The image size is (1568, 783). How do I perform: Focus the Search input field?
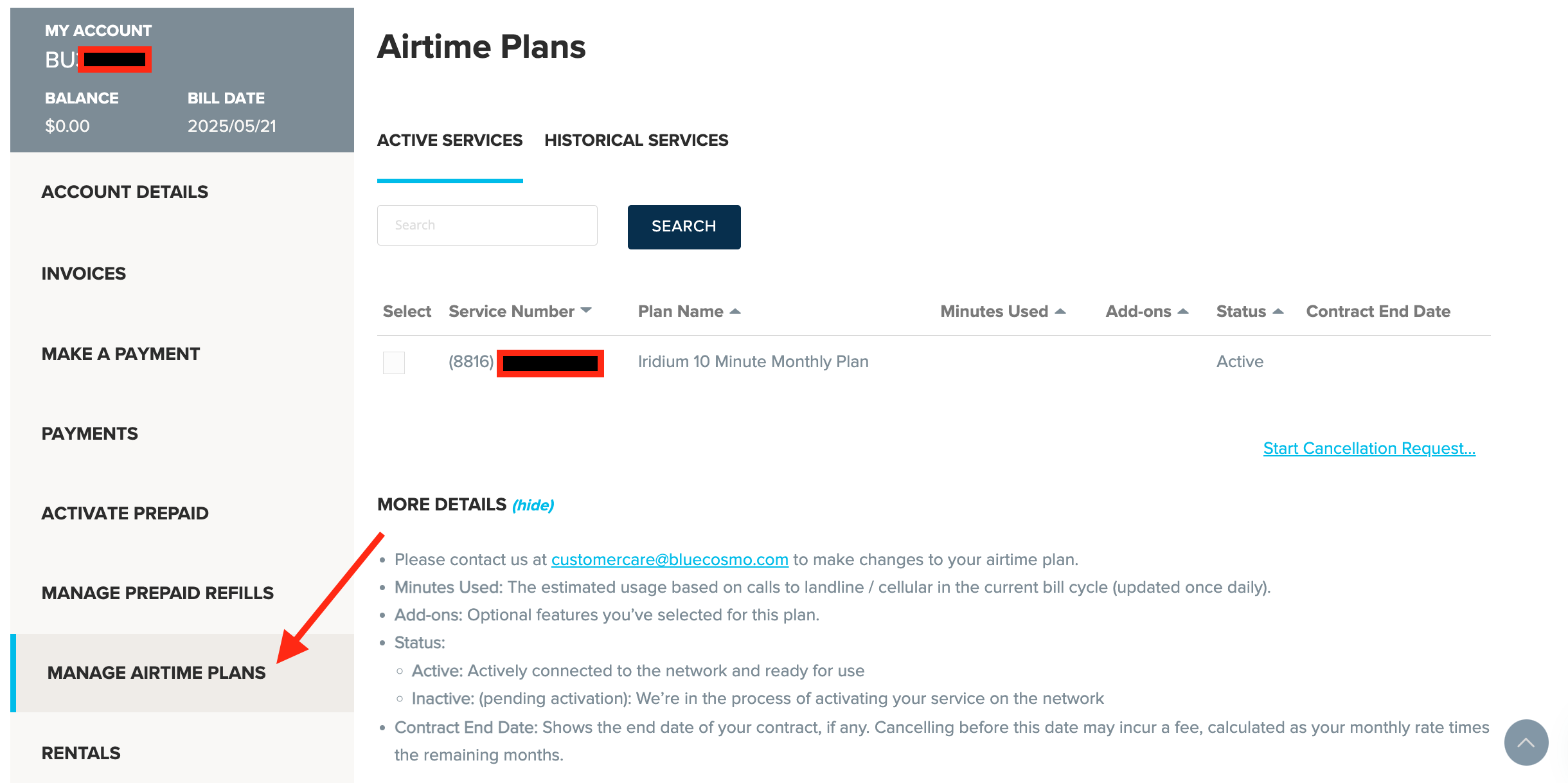point(487,225)
